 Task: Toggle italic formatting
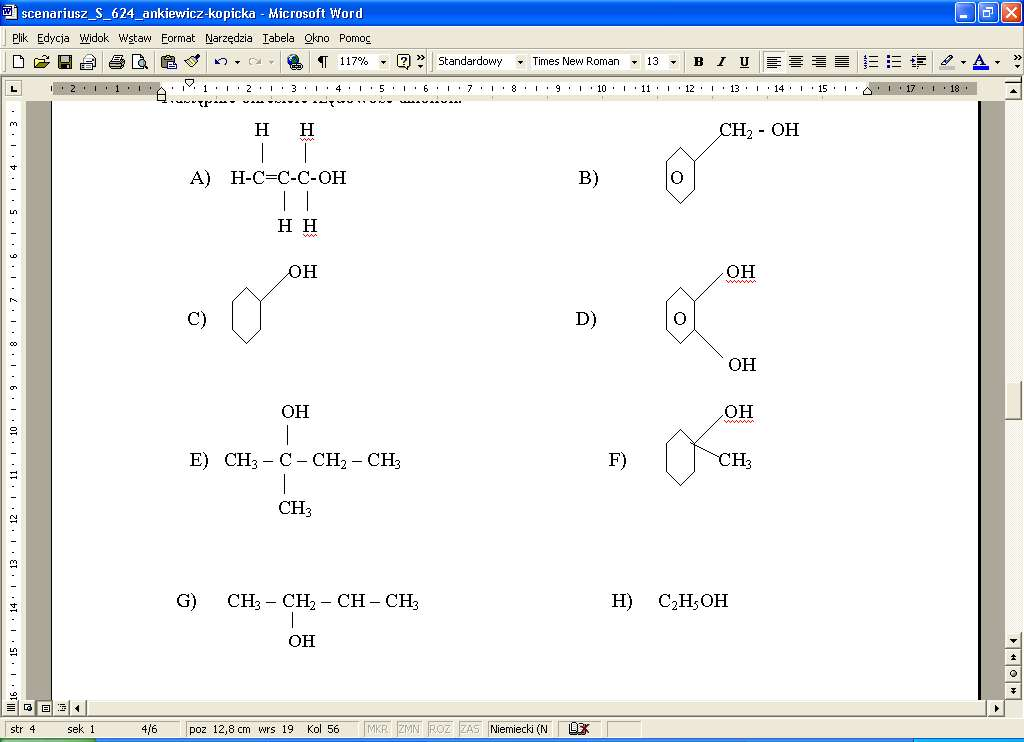pyautogui.click(x=721, y=61)
